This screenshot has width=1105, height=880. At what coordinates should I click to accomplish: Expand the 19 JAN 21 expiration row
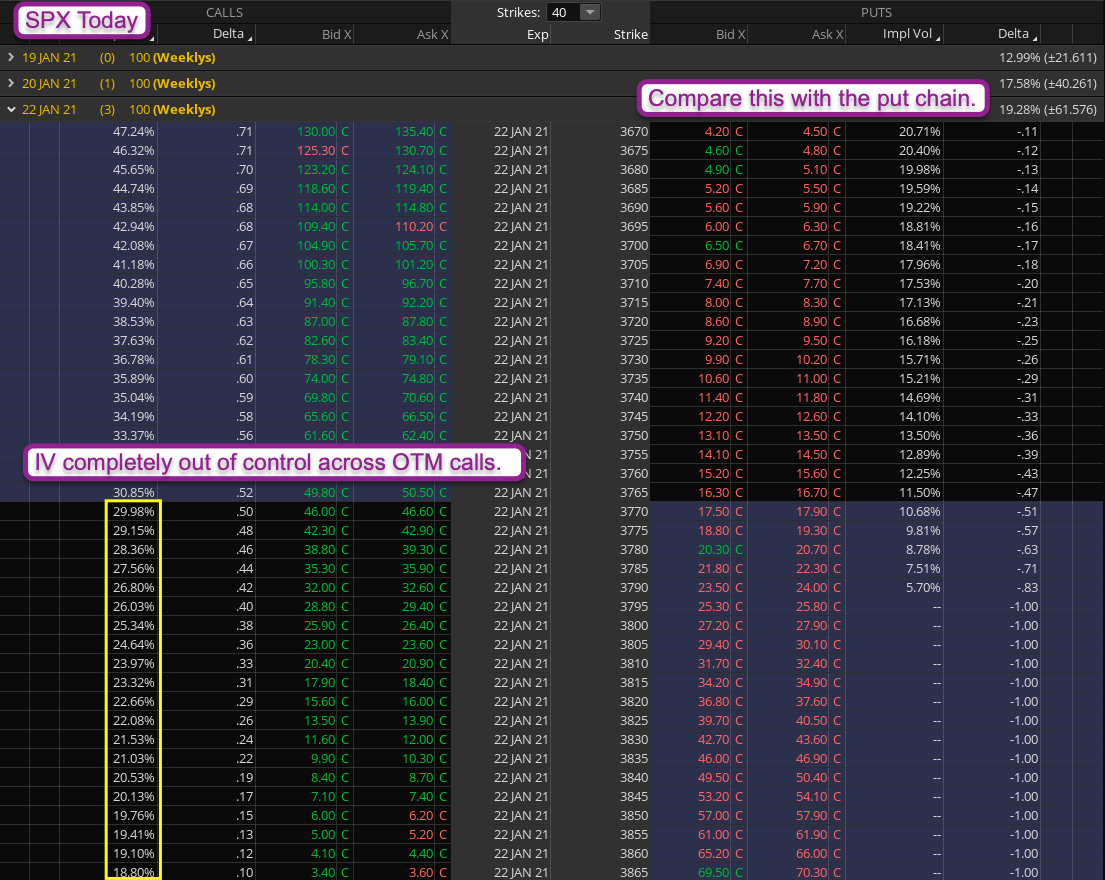(11, 57)
